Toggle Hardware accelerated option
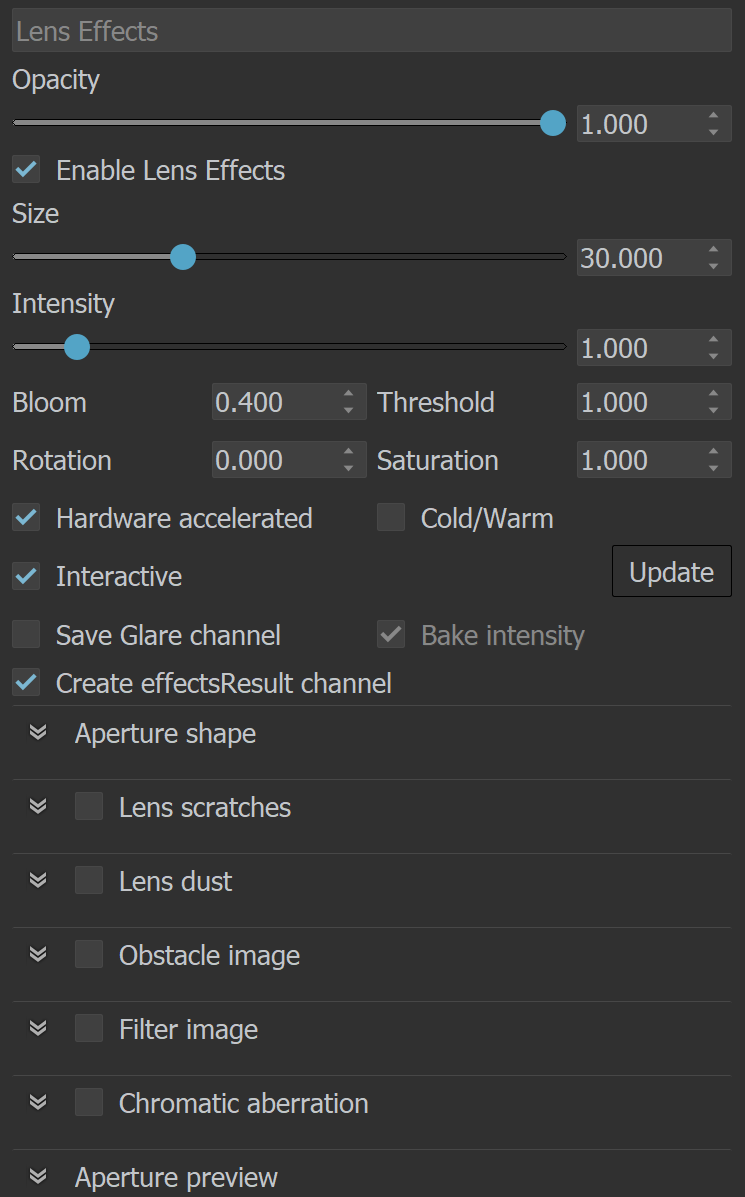 point(26,518)
